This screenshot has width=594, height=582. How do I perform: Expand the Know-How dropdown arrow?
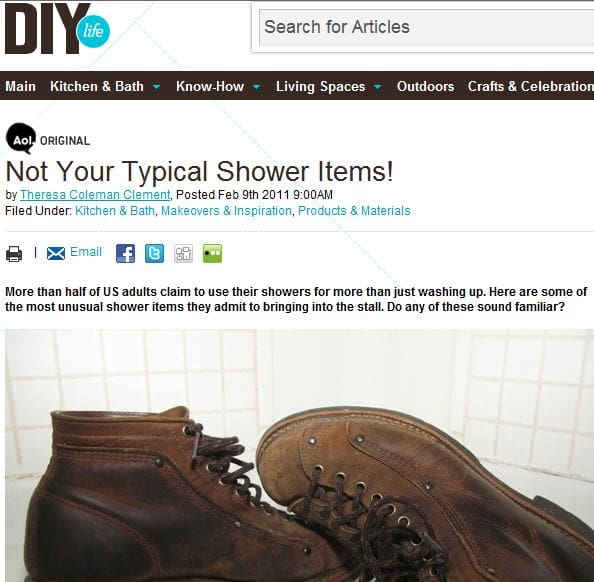256,87
